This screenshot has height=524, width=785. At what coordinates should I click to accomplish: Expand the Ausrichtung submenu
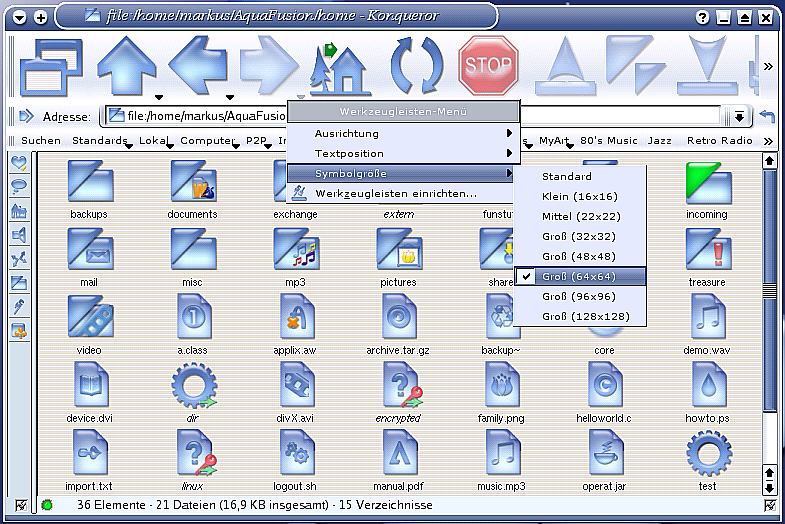[403, 134]
